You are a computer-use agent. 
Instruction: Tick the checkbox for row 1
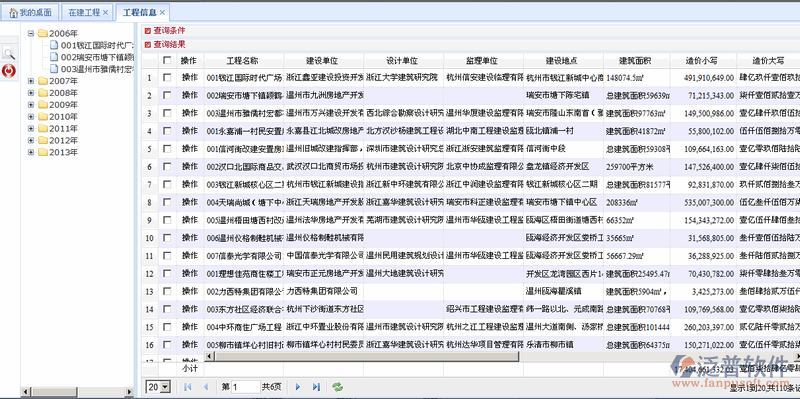[167, 78]
